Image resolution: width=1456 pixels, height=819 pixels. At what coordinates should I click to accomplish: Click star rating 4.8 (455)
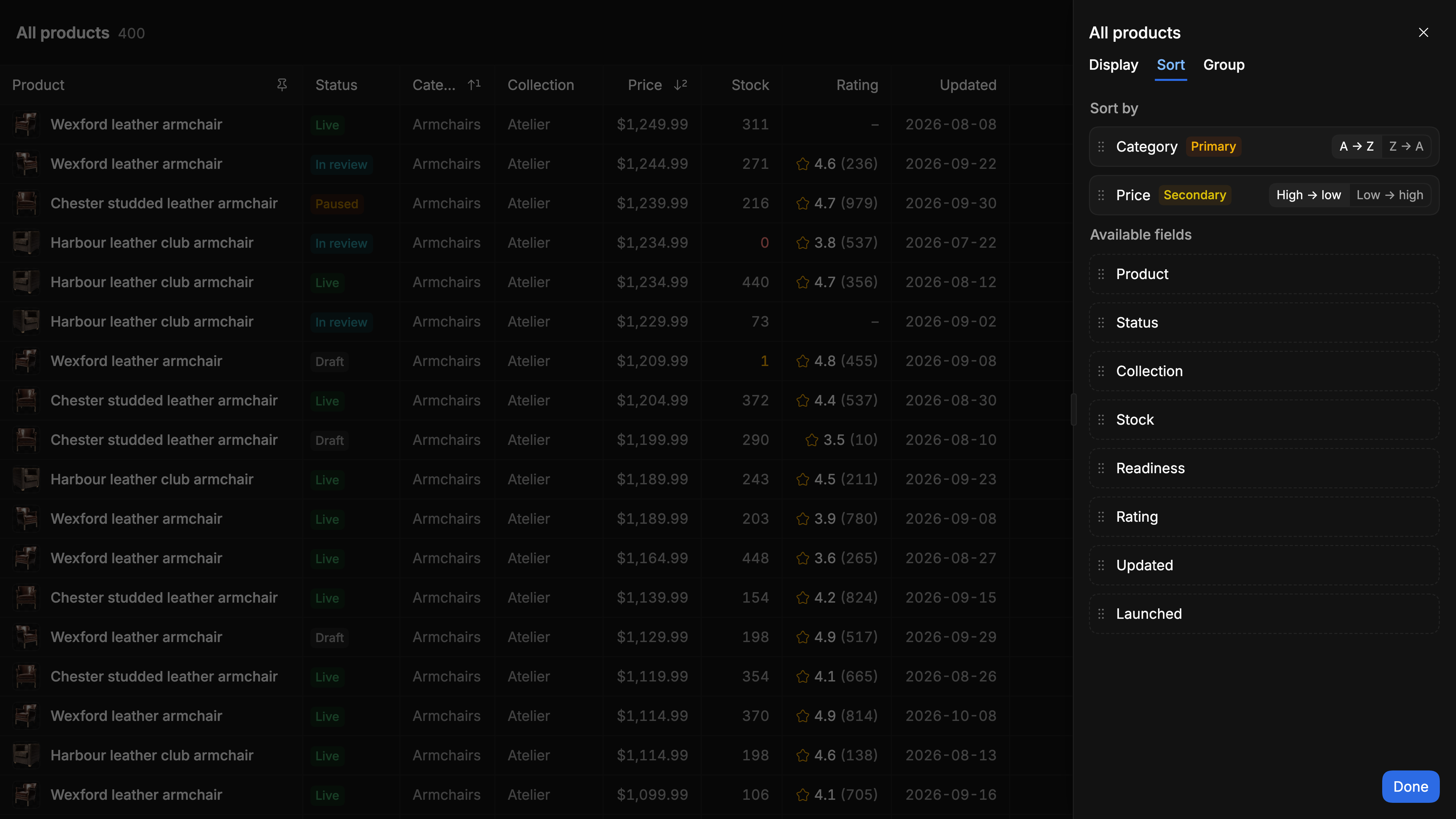(x=837, y=361)
